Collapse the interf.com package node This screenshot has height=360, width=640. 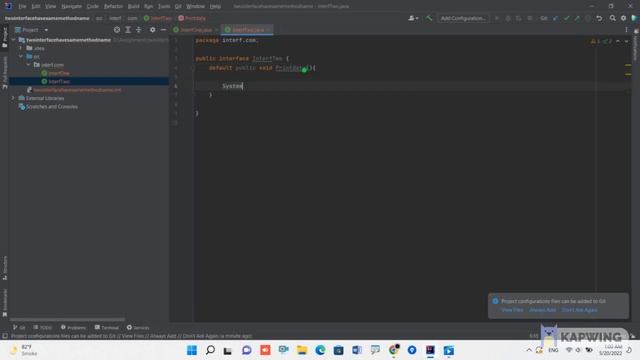pos(28,65)
